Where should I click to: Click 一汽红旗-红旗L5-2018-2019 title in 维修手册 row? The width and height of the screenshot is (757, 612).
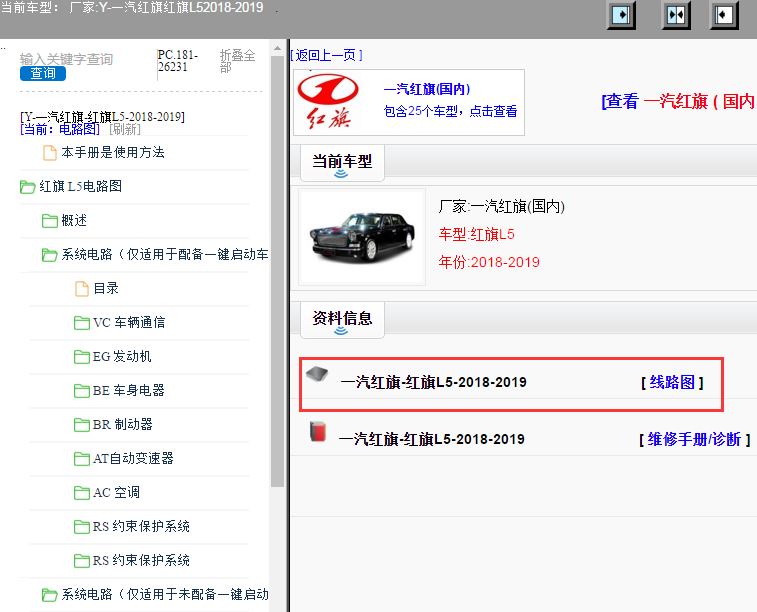[432, 440]
